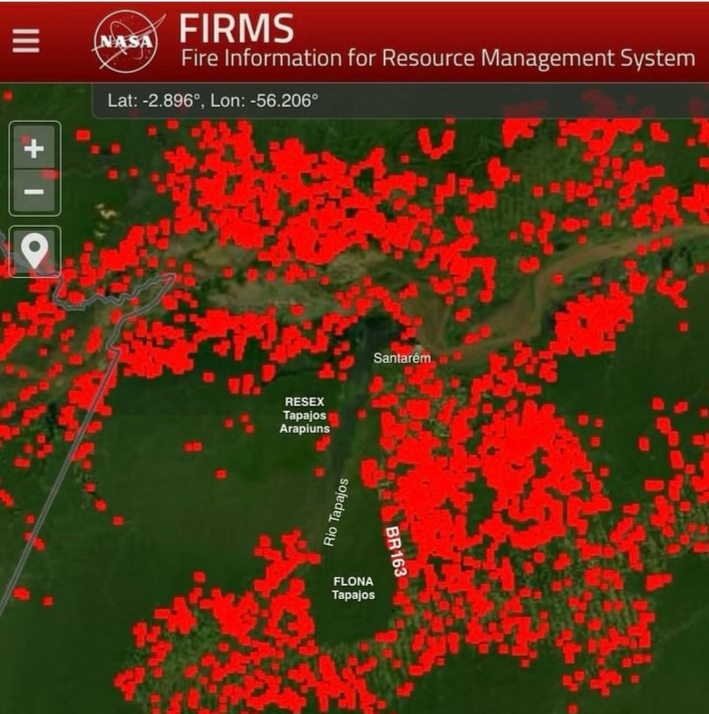This screenshot has height=714, width=709.
Task: Zoom out of the map
Action: [x=34, y=192]
